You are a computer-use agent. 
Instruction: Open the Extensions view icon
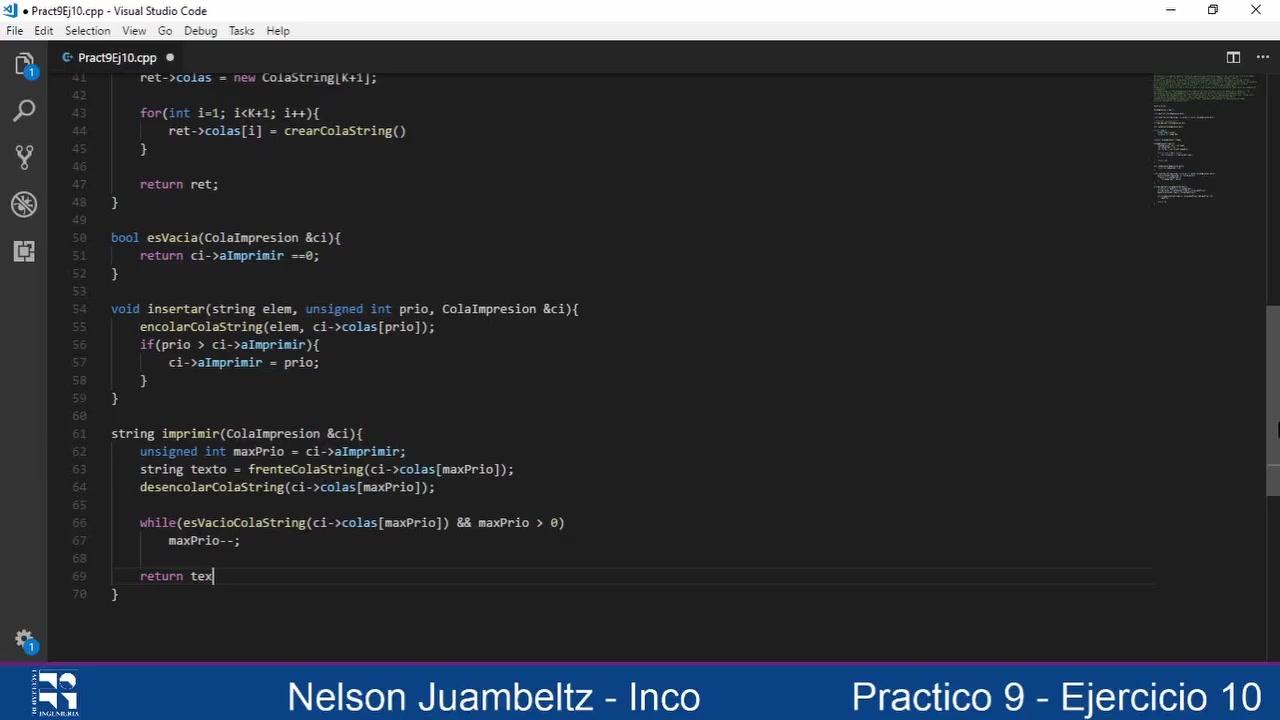pyautogui.click(x=25, y=251)
